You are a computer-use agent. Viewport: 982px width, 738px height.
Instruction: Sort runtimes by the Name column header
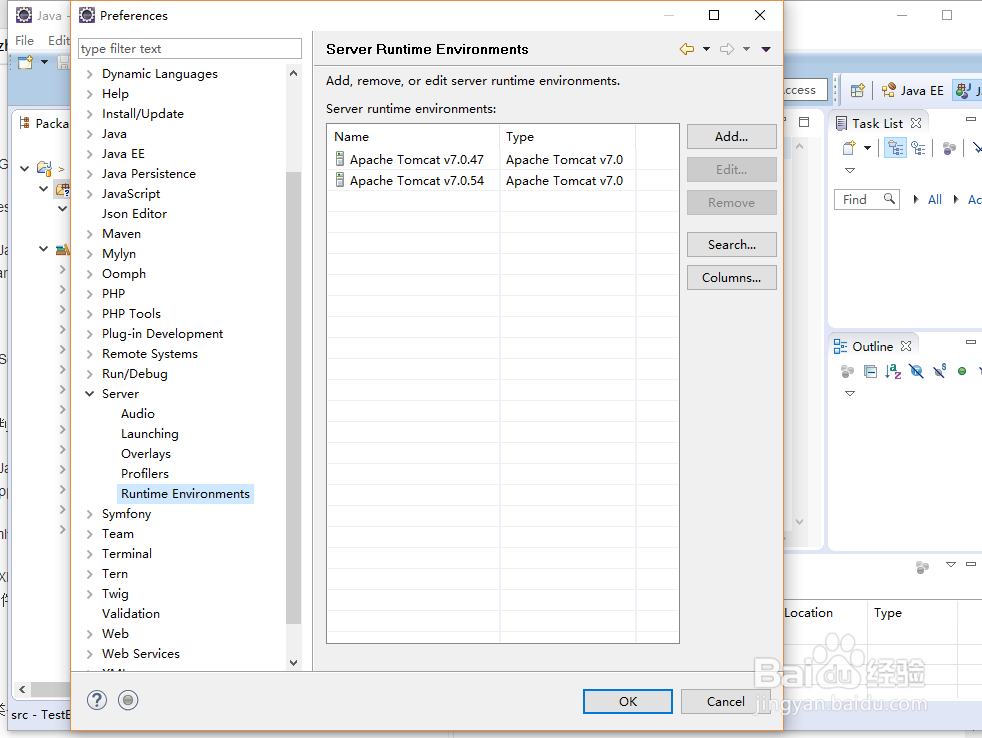point(413,137)
